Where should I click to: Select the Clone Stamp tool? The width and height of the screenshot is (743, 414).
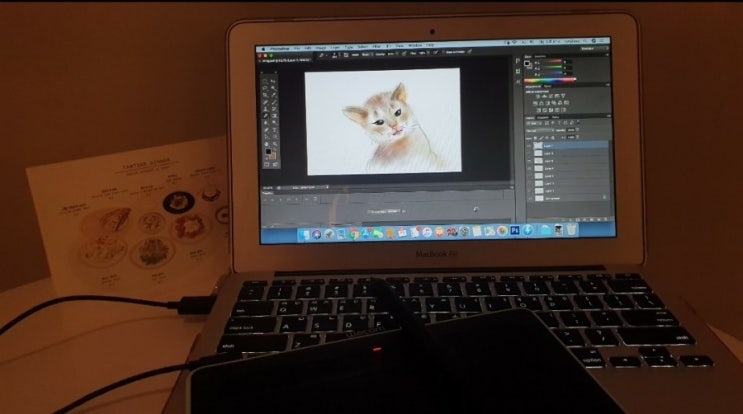266,109
